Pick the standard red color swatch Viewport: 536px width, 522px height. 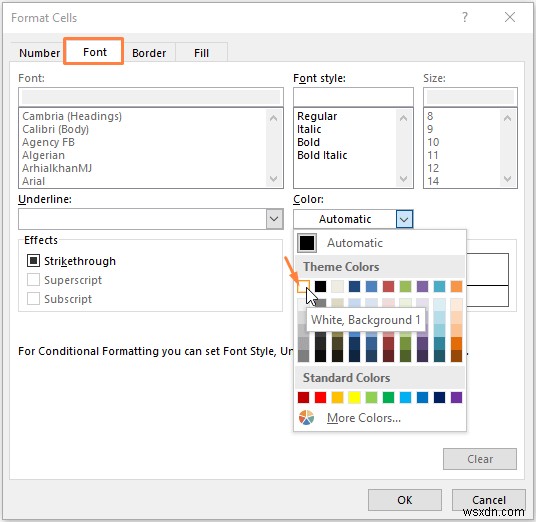click(320, 397)
